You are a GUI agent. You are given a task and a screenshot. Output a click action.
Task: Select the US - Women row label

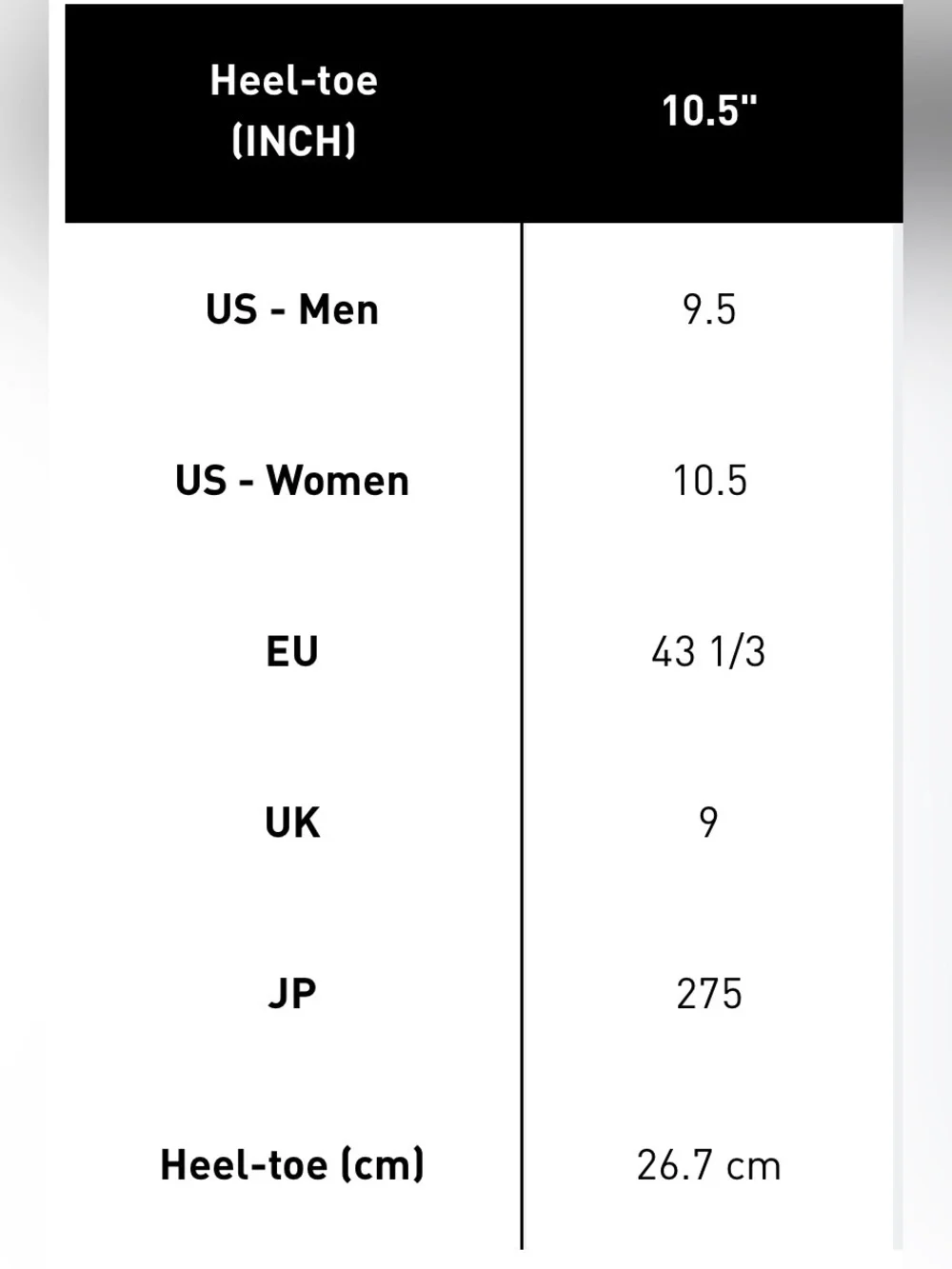point(292,481)
